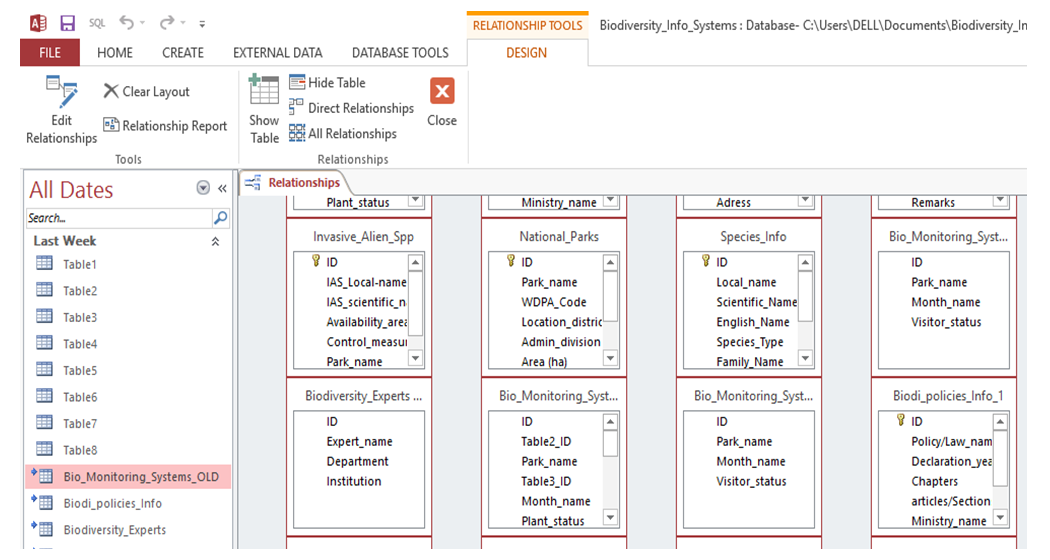
Task: Open the Relationship Report
Action: point(165,126)
